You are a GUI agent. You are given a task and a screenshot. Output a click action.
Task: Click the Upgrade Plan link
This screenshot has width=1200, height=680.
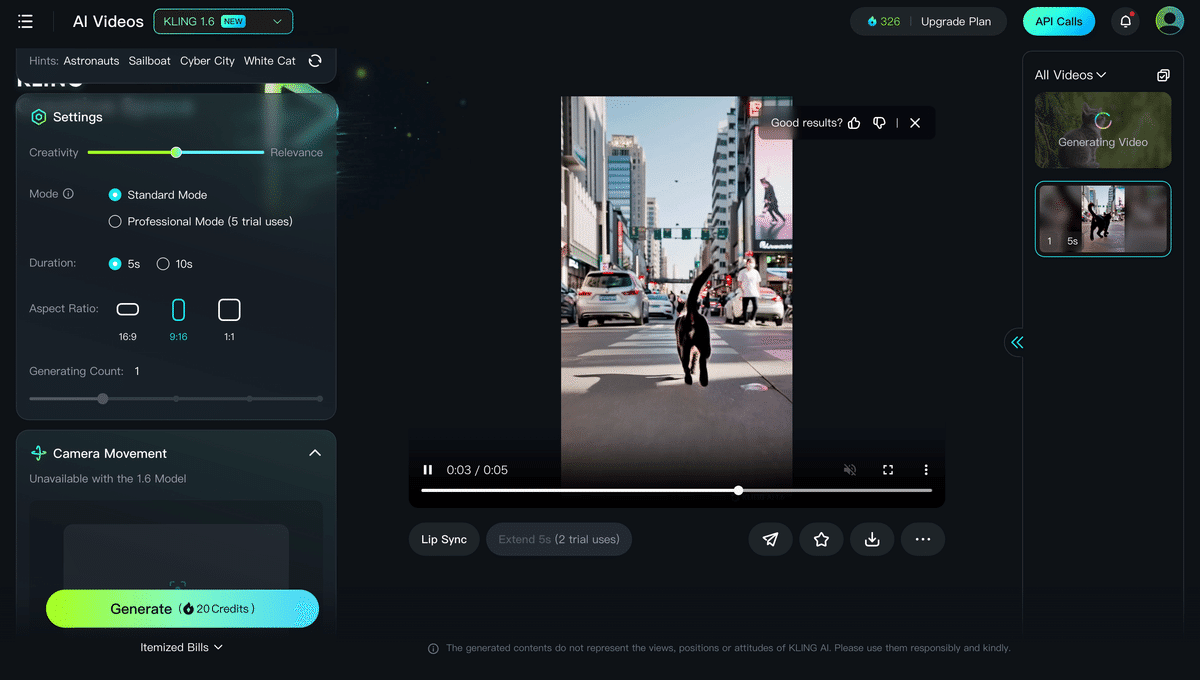[x=956, y=21]
